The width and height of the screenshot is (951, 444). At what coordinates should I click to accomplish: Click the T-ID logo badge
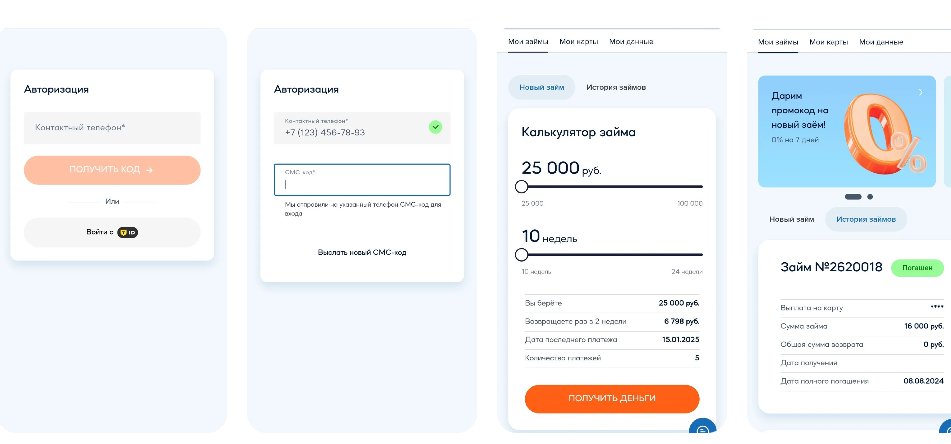[127, 232]
